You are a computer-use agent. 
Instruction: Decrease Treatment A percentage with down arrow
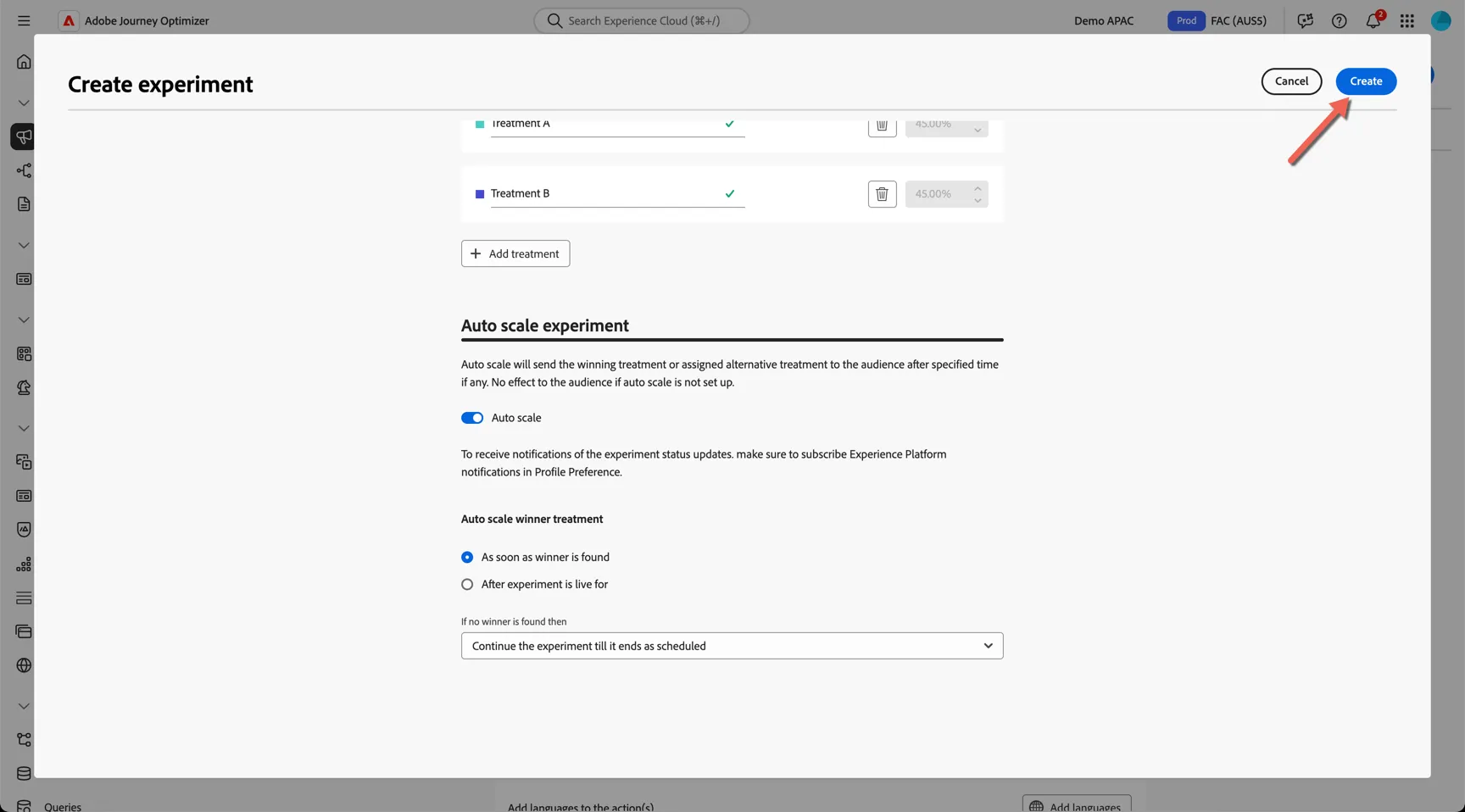978,131
